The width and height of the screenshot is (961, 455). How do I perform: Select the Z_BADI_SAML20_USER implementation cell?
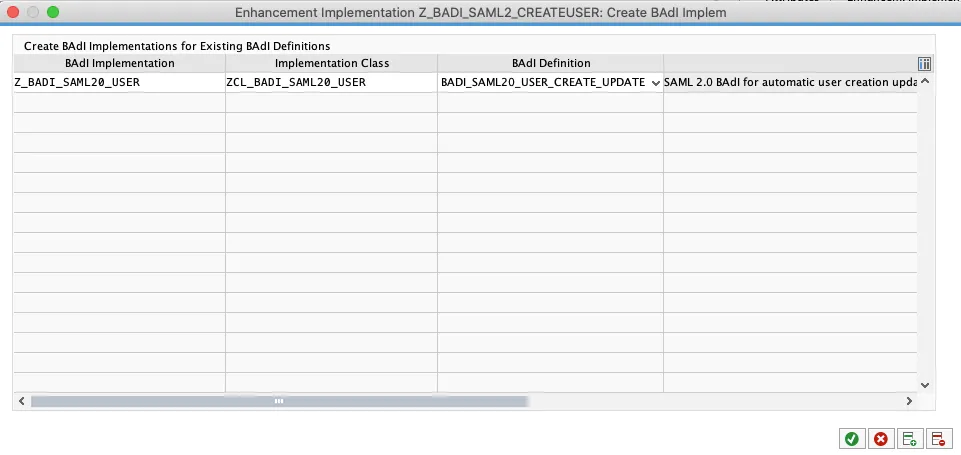[119, 82]
